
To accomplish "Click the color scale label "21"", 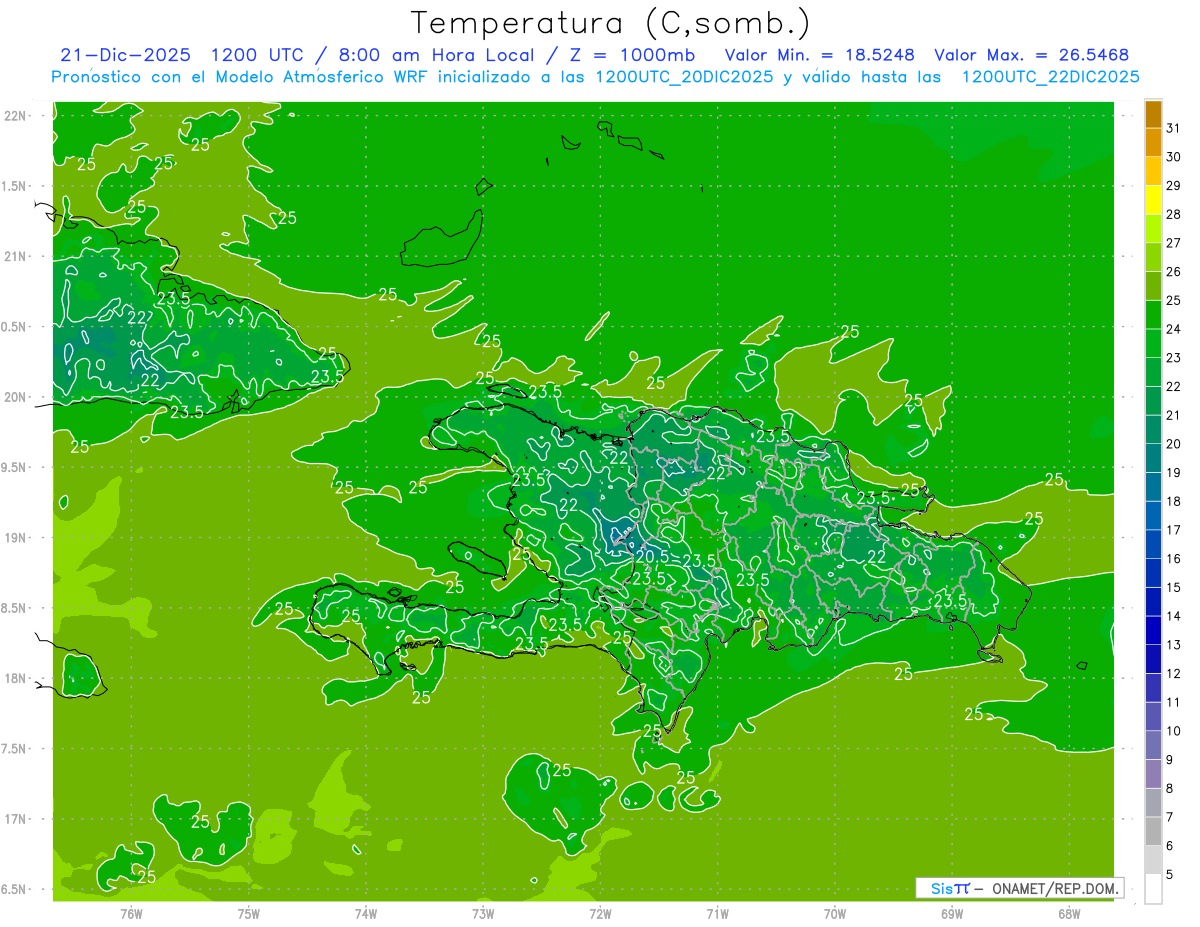I will [x=1174, y=415].
